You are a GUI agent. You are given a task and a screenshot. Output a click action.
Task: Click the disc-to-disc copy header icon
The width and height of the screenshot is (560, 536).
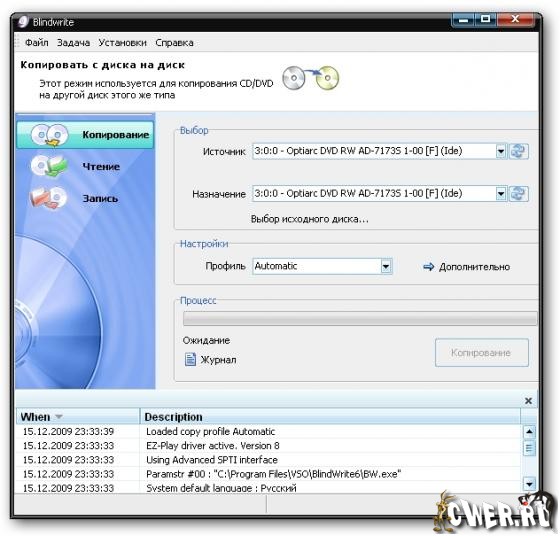click(310, 77)
